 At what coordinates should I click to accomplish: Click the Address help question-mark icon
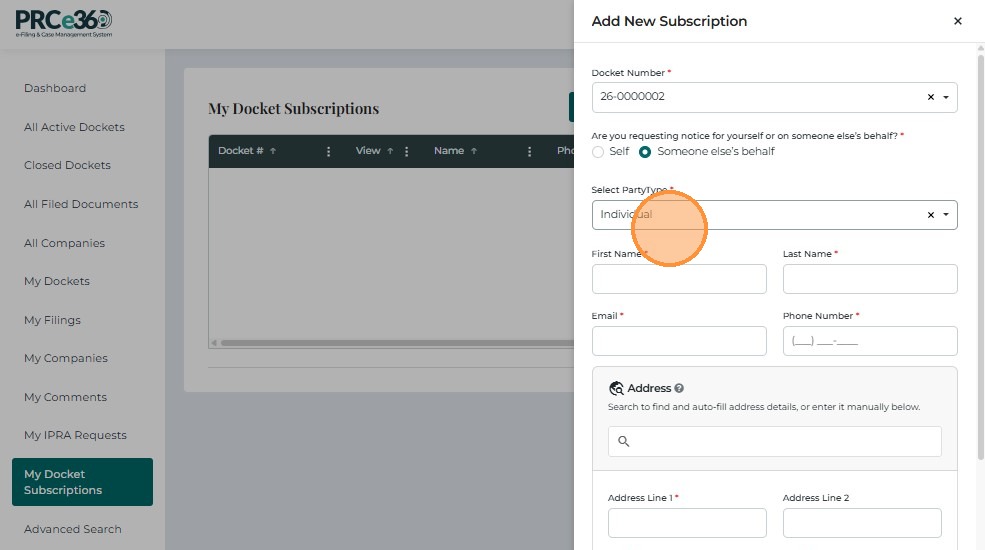[x=679, y=388]
